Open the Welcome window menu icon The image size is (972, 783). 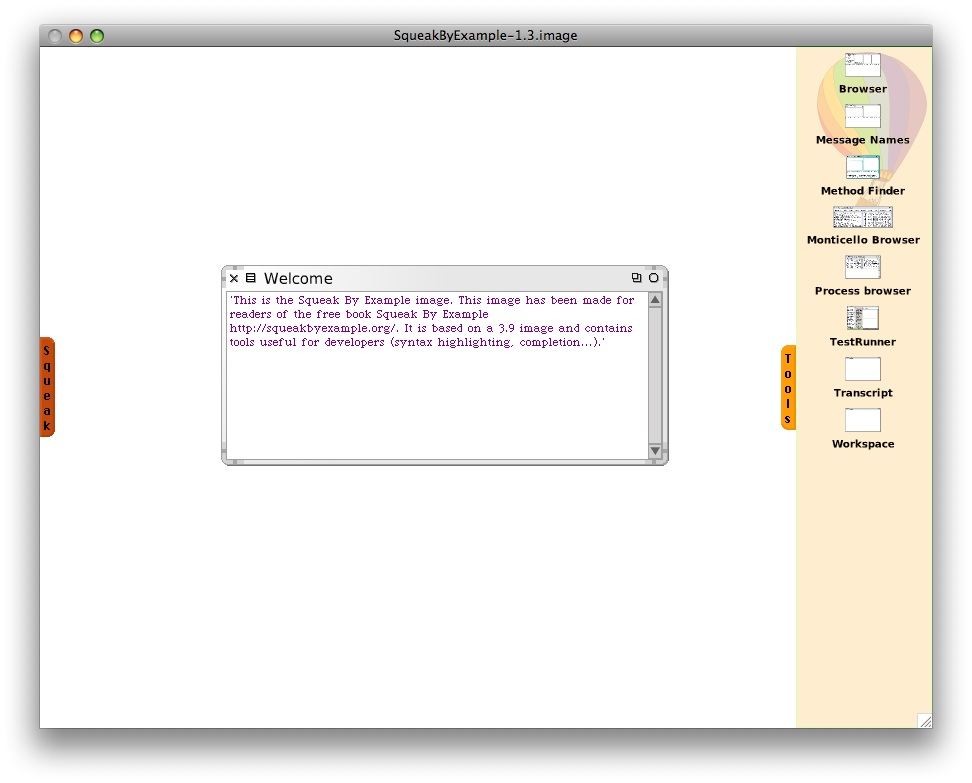[251, 279]
